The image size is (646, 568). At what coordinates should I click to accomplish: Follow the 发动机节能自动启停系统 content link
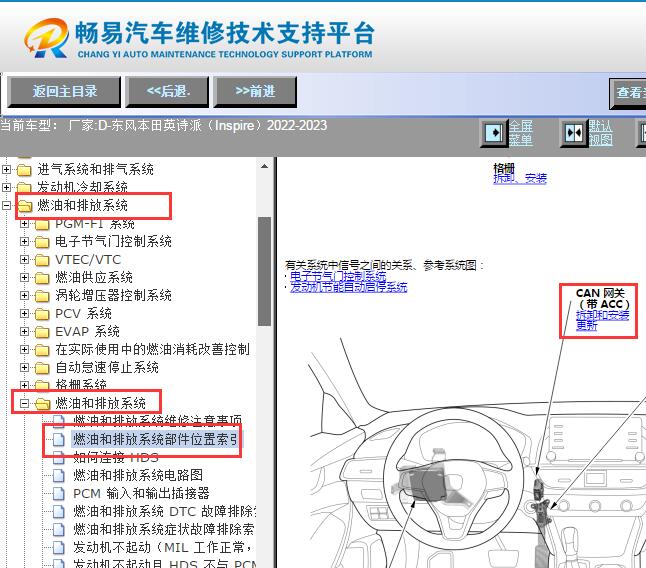pyautogui.click(x=349, y=287)
